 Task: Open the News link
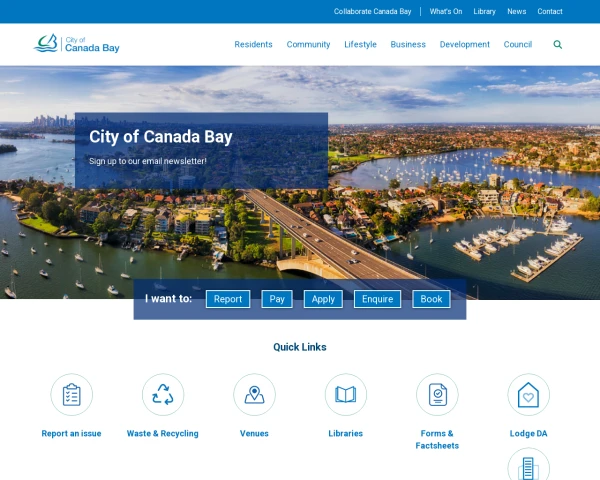pyautogui.click(x=517, y=11)
